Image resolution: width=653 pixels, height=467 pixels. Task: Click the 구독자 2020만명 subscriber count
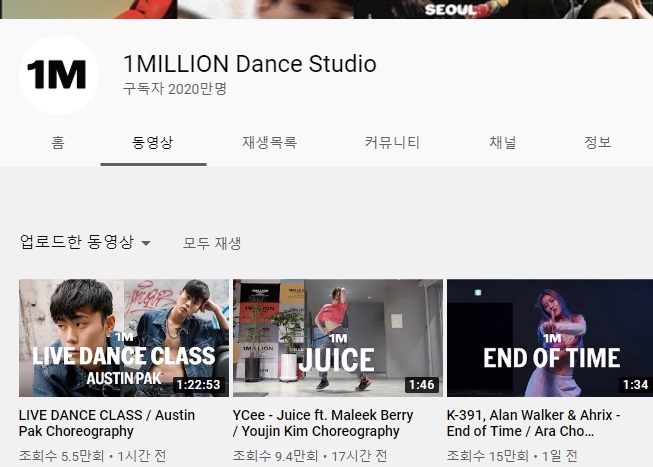point(175,89)
